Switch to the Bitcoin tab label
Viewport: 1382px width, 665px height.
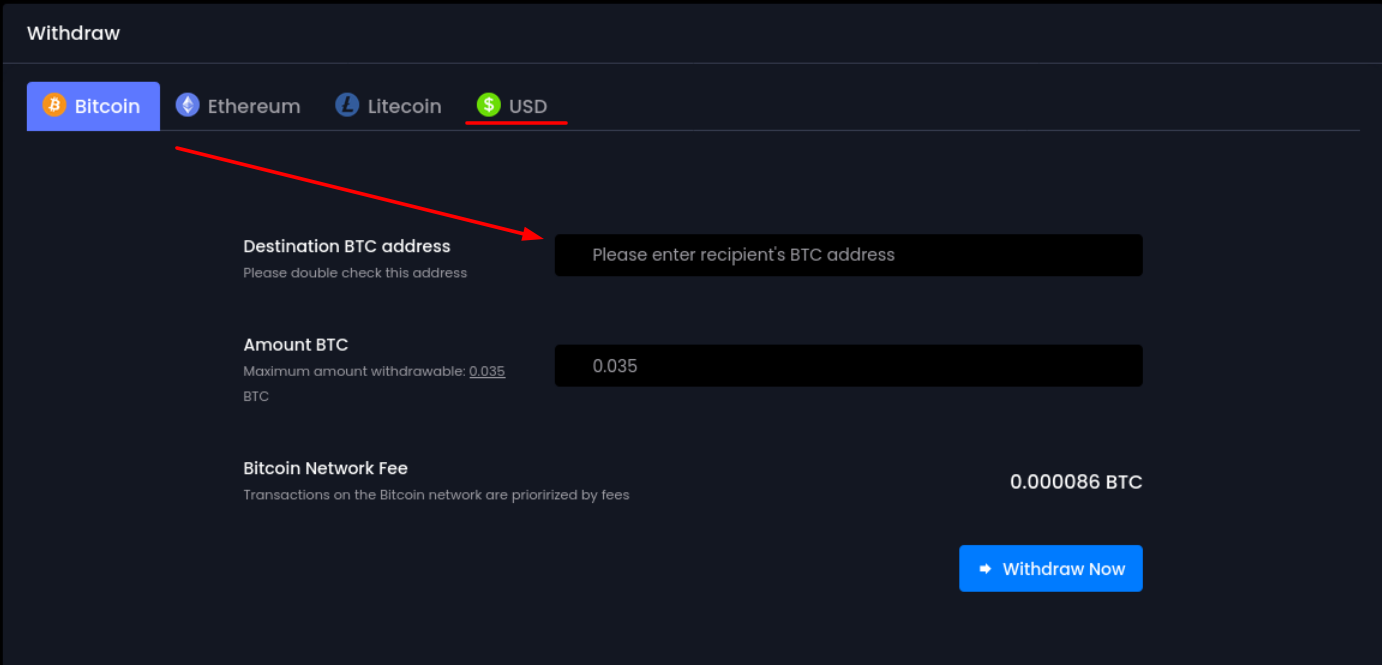(107, 106)
